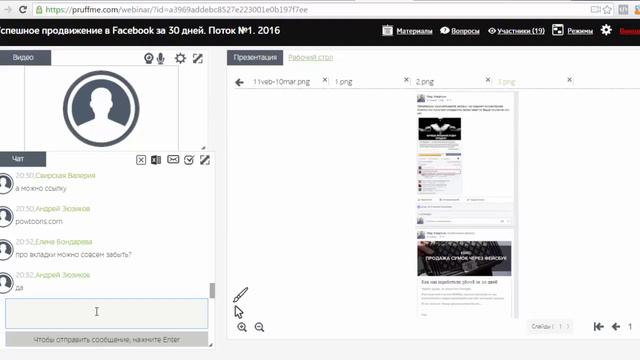The width and height of the screenshot is (640, 360).
Task: Click the envelope icon in the chat toolbar
Action: point(173,159)
